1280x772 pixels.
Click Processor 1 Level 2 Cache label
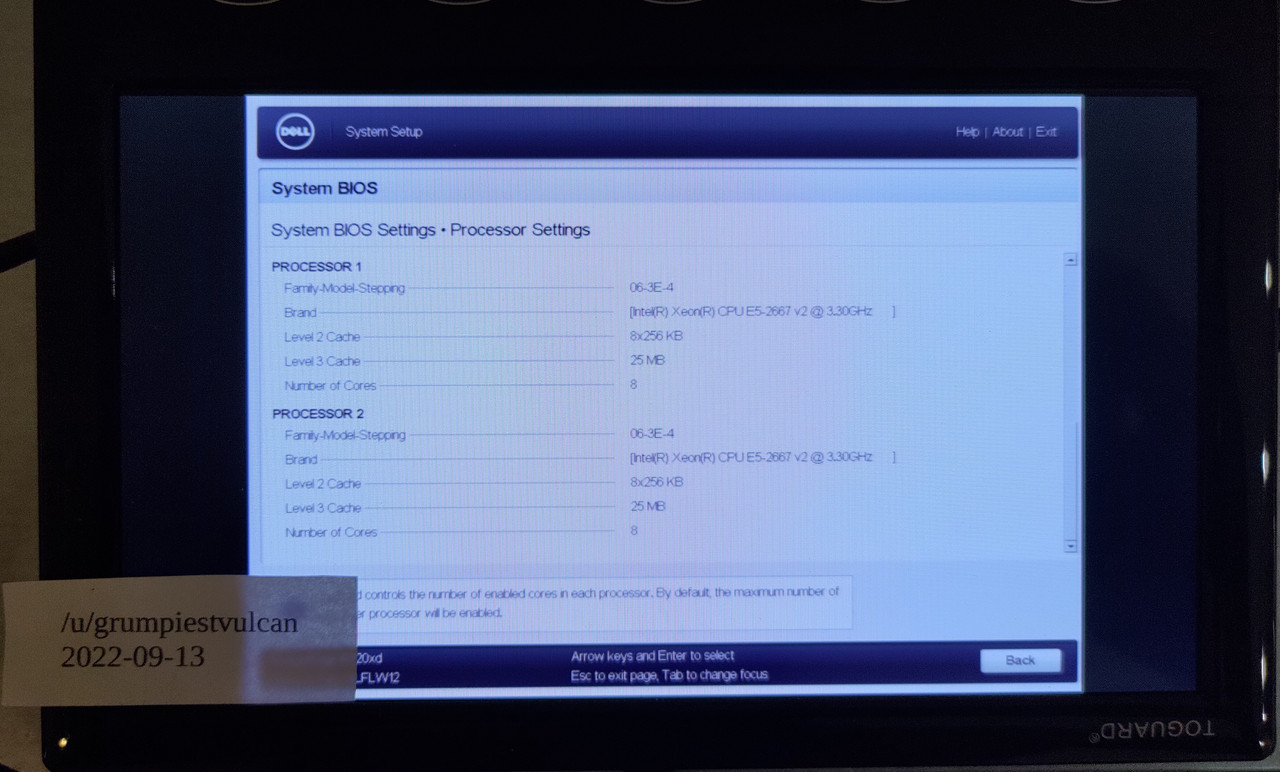click(322, 337)
